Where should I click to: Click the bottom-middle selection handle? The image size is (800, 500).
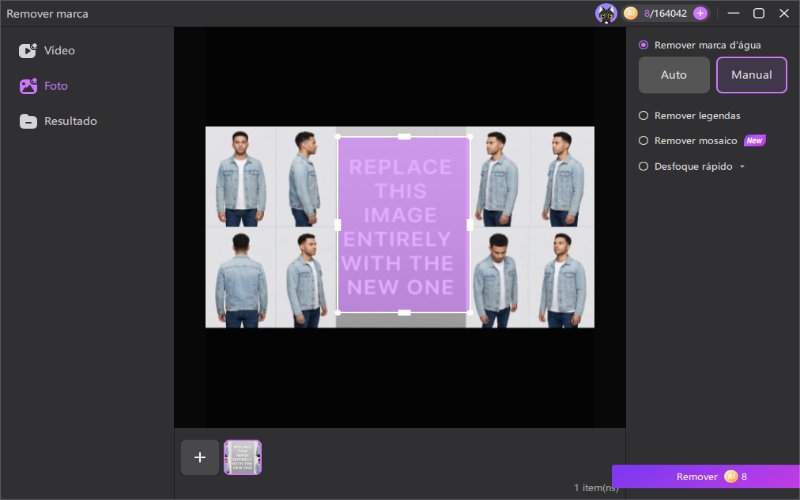(x=404, y=312)
